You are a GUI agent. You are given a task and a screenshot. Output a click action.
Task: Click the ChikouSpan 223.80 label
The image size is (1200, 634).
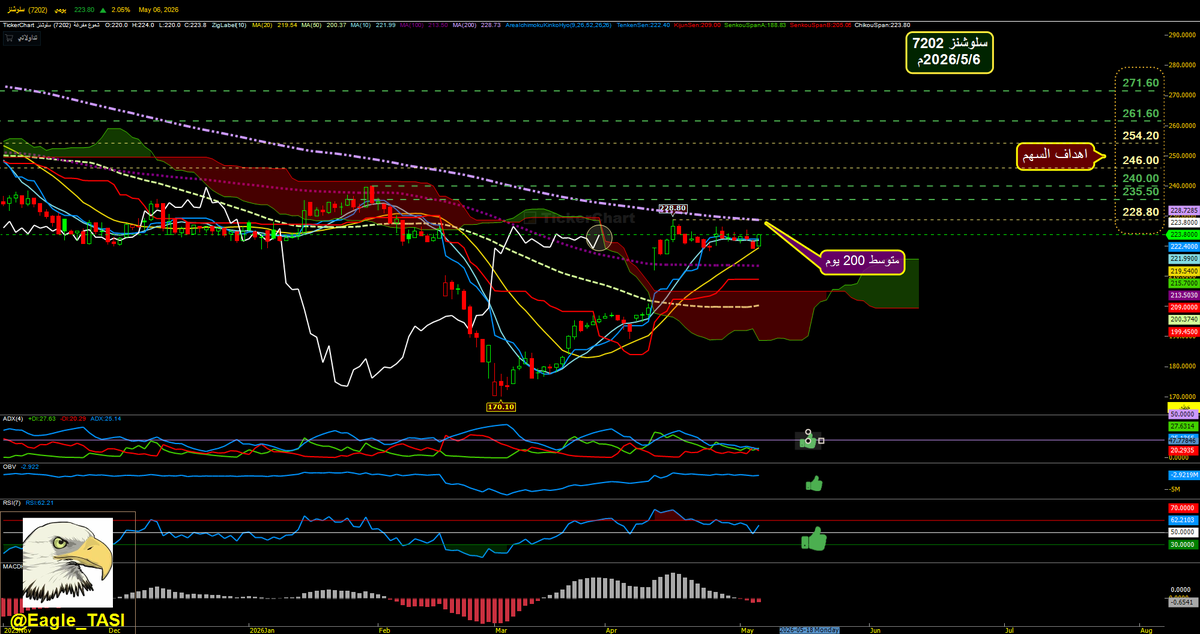pyautogui.click(x=882, y=25)
